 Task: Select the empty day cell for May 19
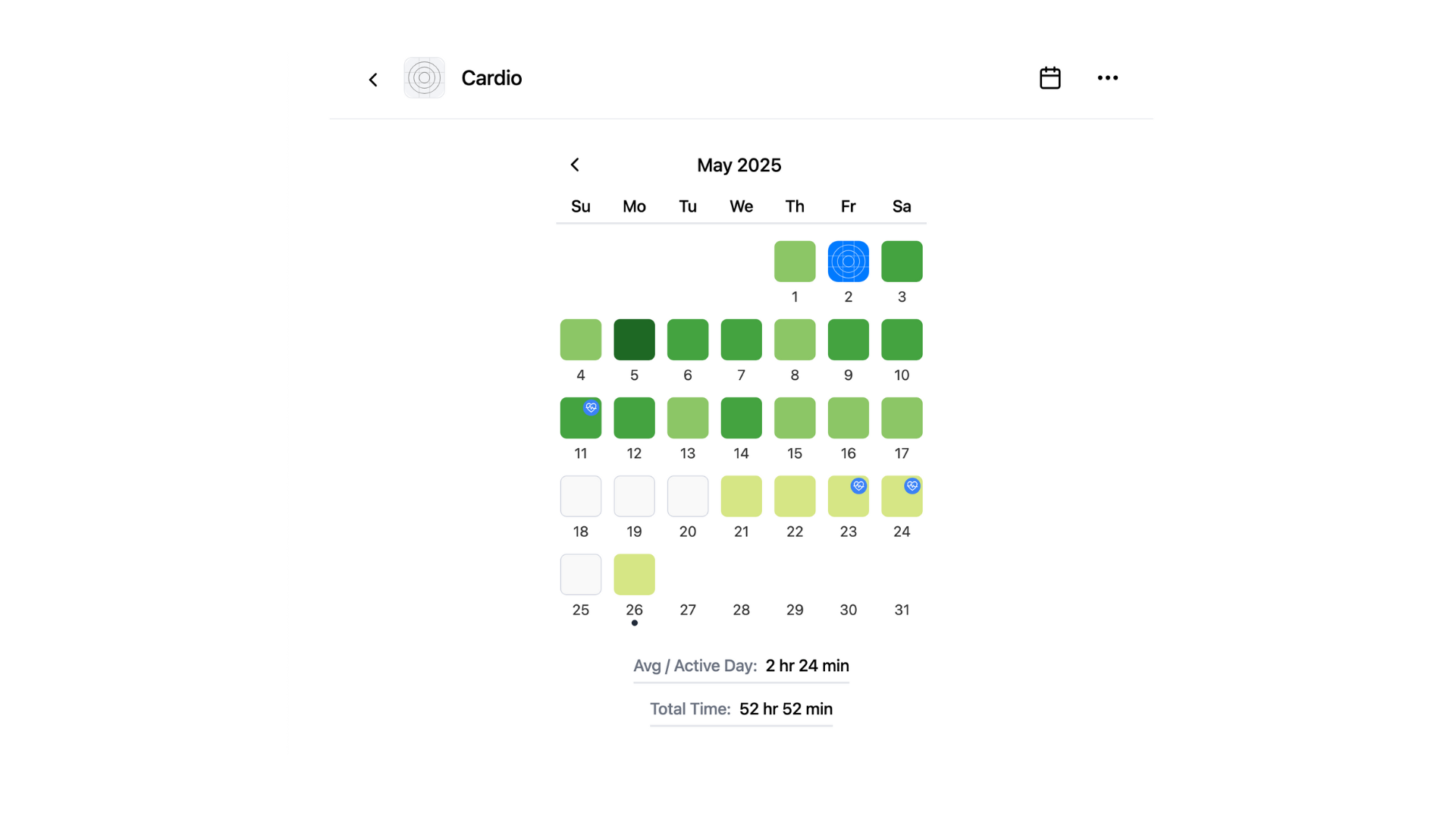coord(634,497)
